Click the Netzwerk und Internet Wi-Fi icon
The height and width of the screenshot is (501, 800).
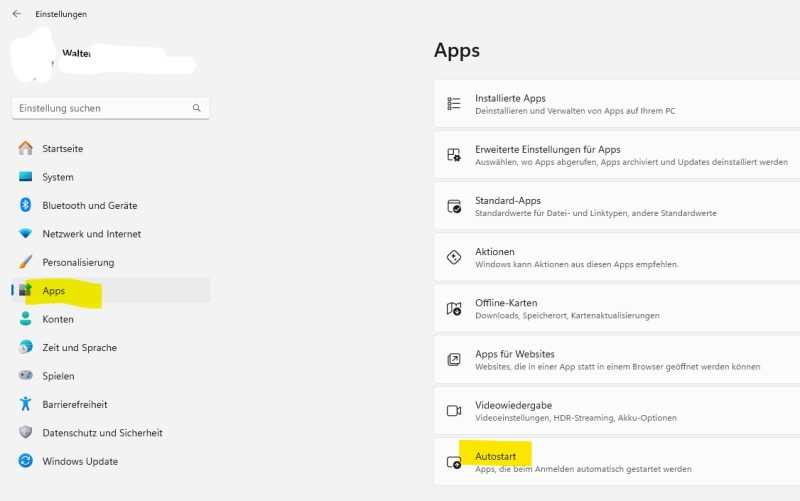(x=26, y=234)
